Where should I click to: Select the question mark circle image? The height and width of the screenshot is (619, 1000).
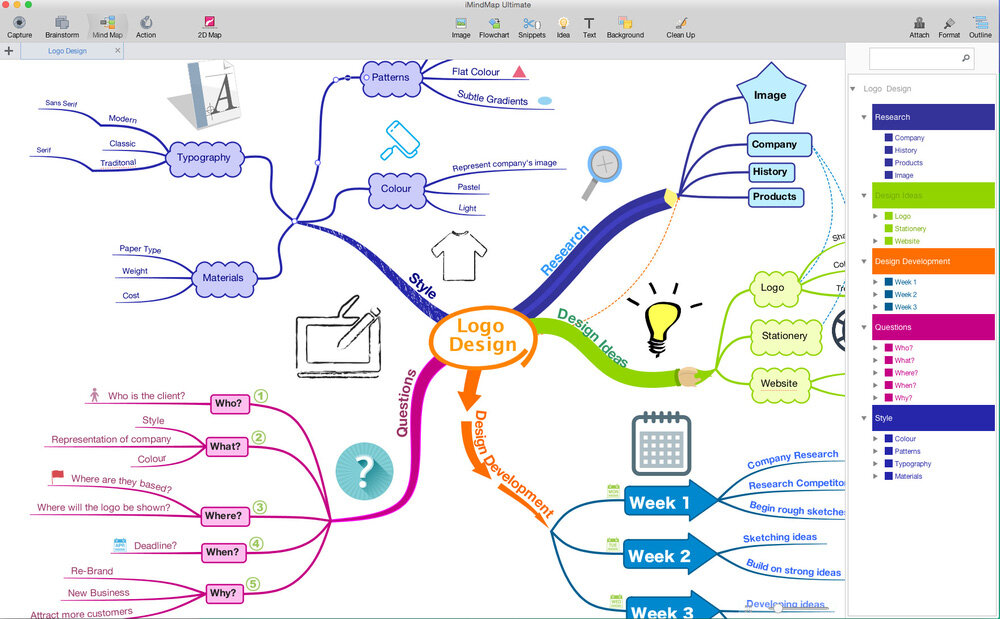(x=364, y=471)
